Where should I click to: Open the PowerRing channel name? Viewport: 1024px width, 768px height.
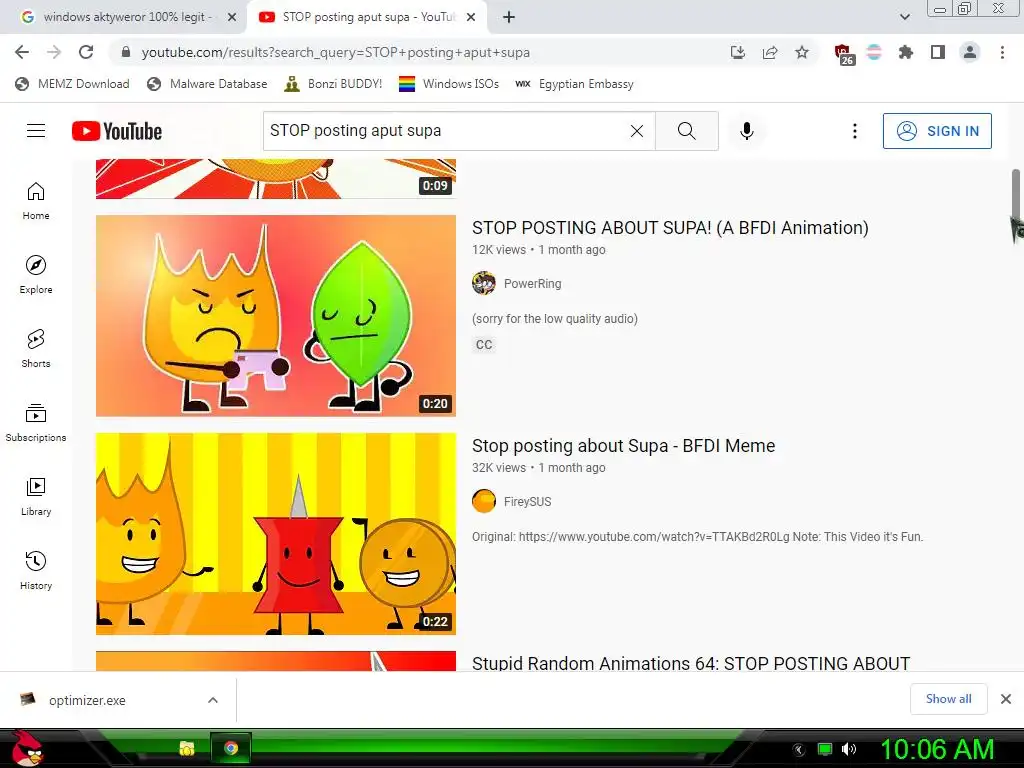tap(532, 283)
